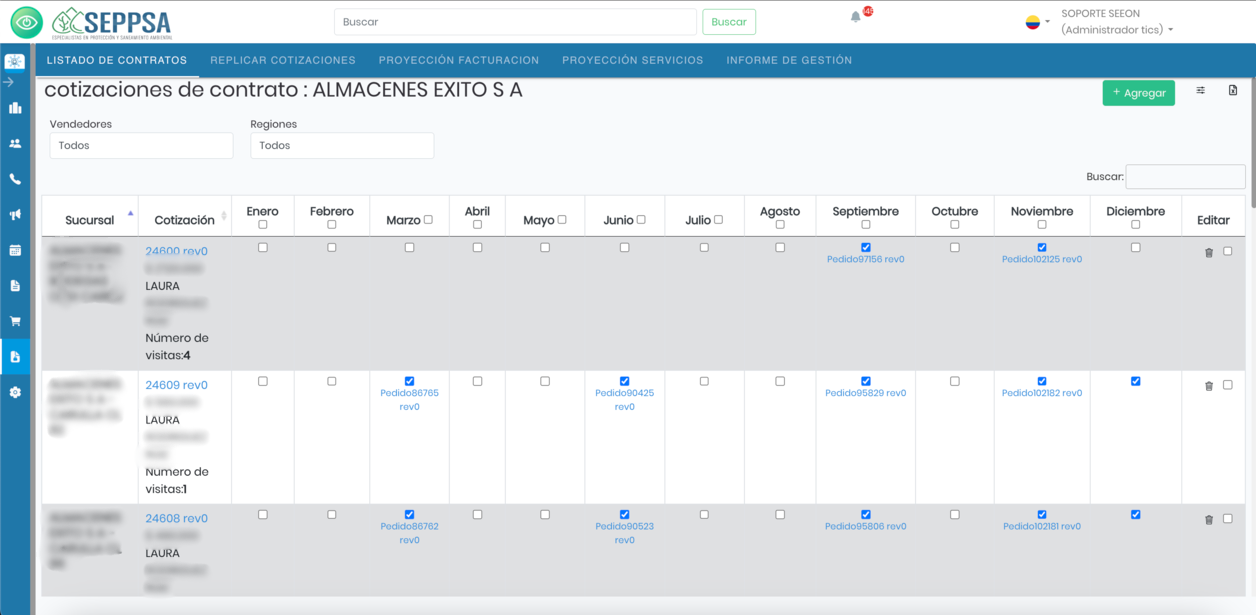Focus the top Buscar search field

(x=515, y=22)
